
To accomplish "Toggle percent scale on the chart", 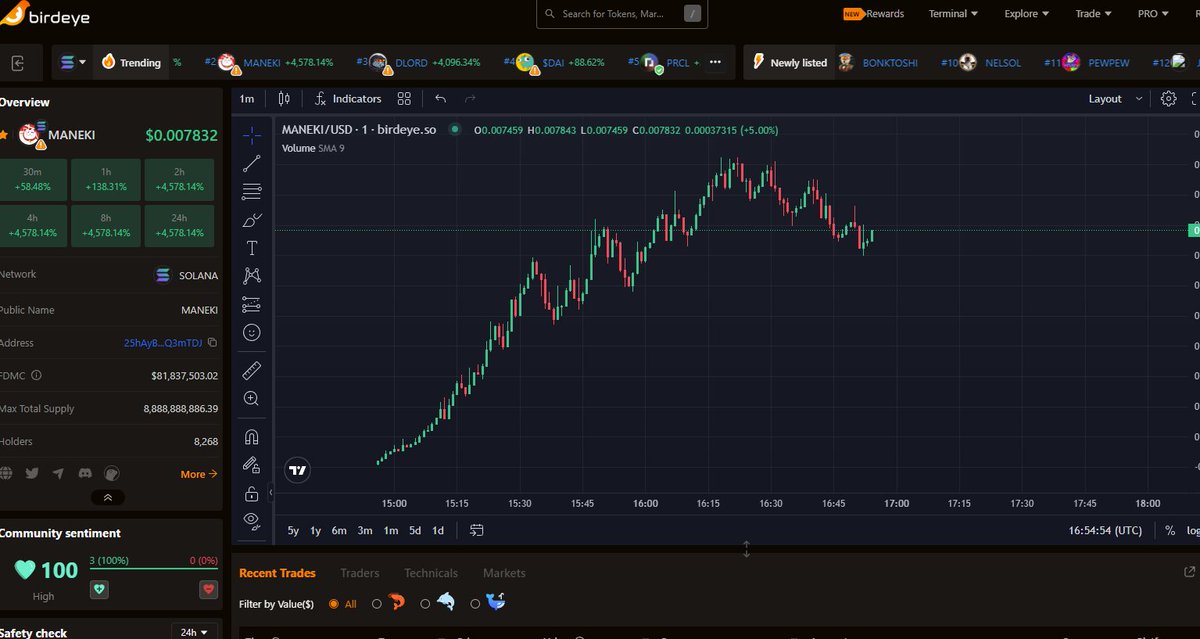I will pos(1170,530).
